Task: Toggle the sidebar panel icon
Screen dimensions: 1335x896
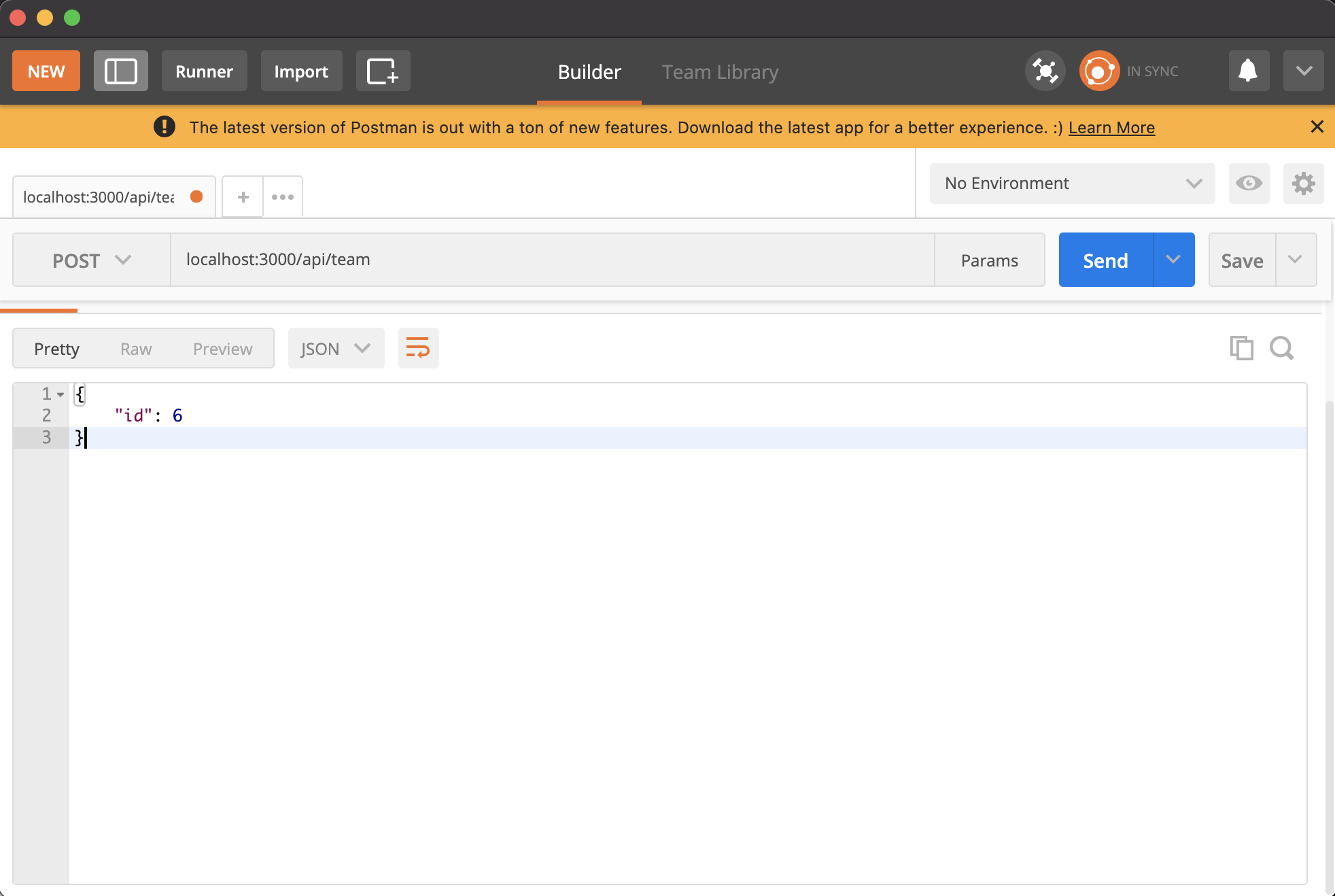Action: [120, 71]
